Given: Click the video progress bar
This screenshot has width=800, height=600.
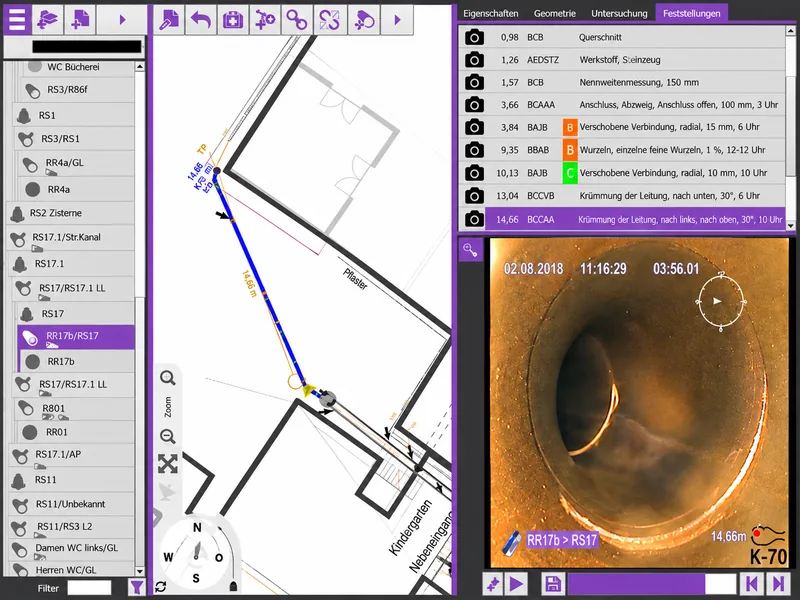Looking at the screenshot, I should click(x=652, y=584).
